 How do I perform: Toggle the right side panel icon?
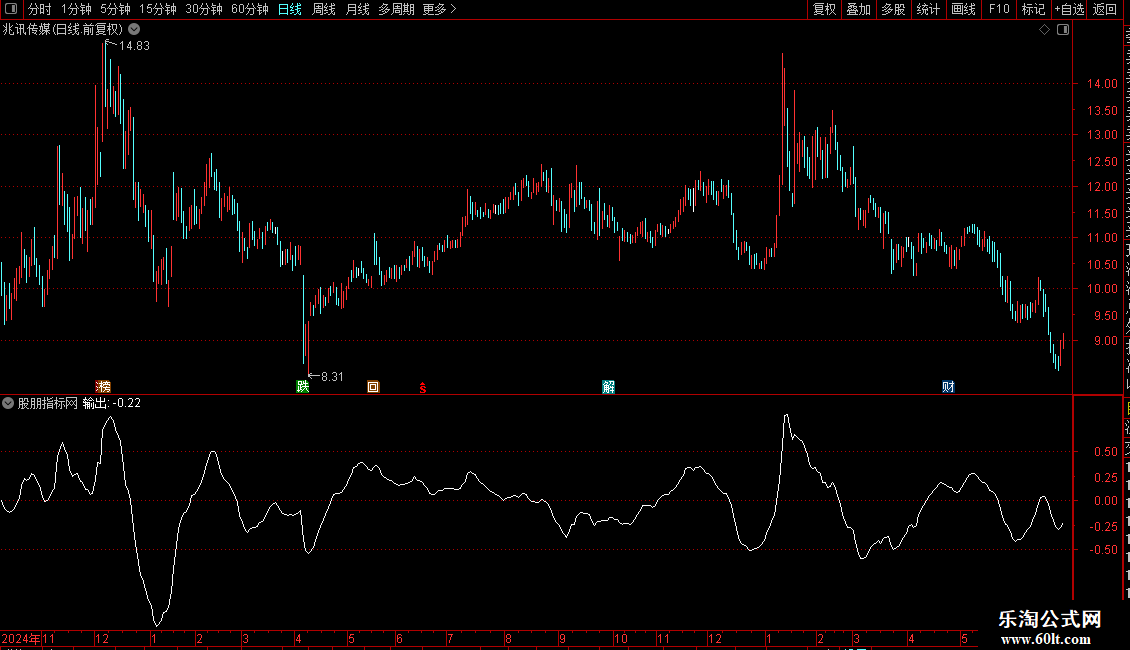coord(1063,30)
